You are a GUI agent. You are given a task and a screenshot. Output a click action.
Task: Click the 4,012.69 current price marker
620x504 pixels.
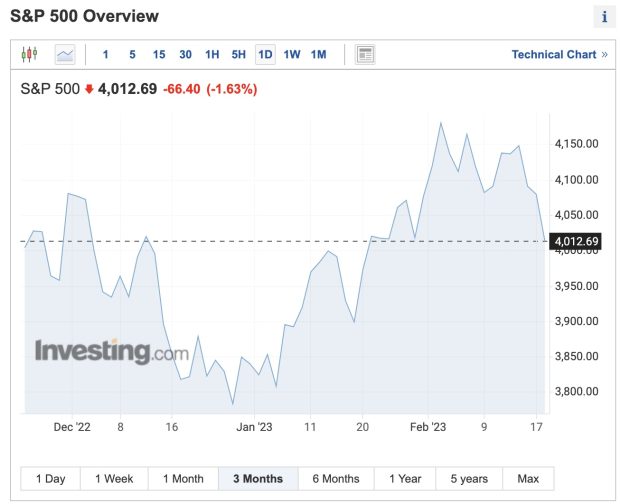[x=576, y=241]
